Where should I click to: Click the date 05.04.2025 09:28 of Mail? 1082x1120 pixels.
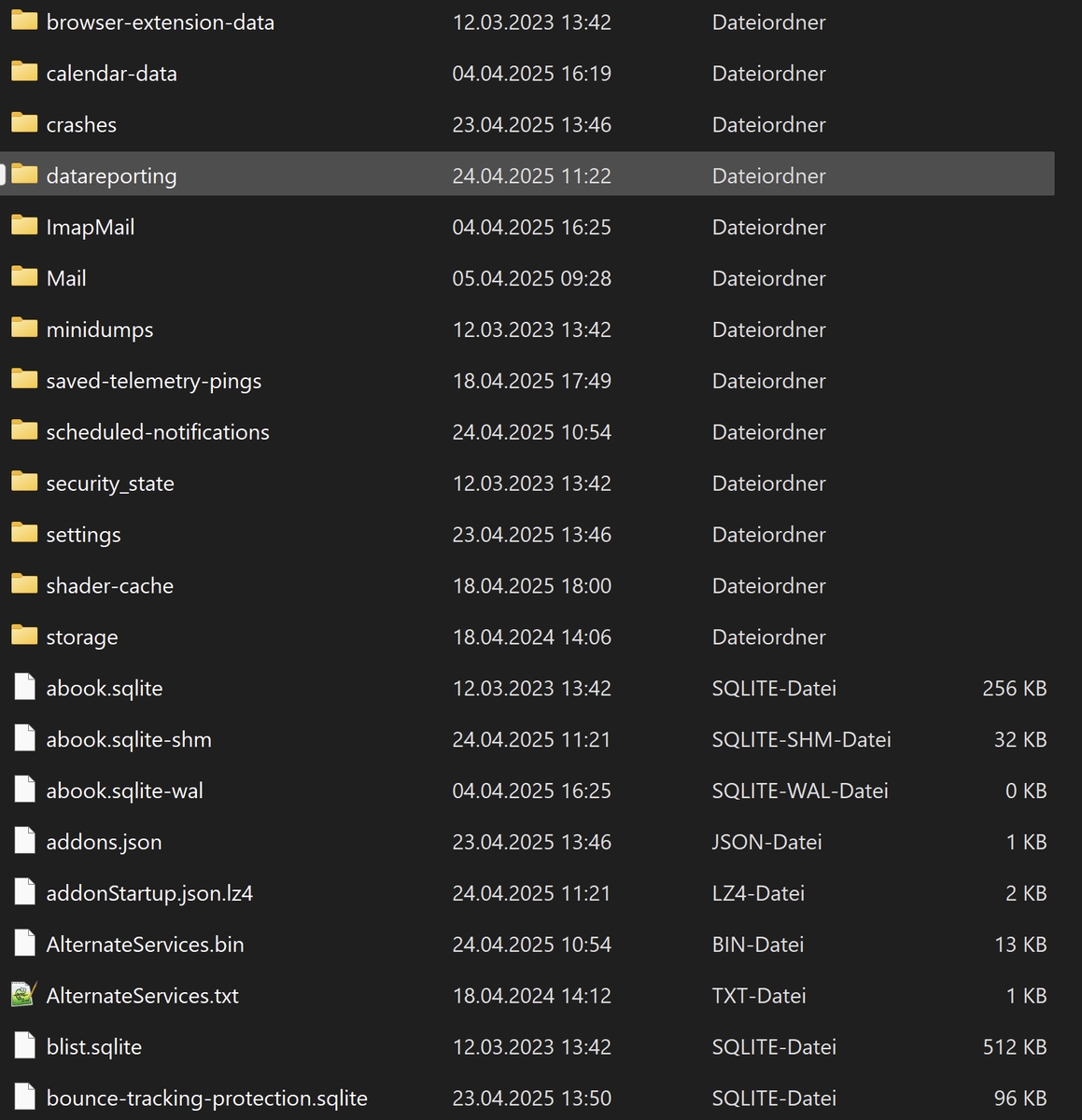[x=532, y=278]
